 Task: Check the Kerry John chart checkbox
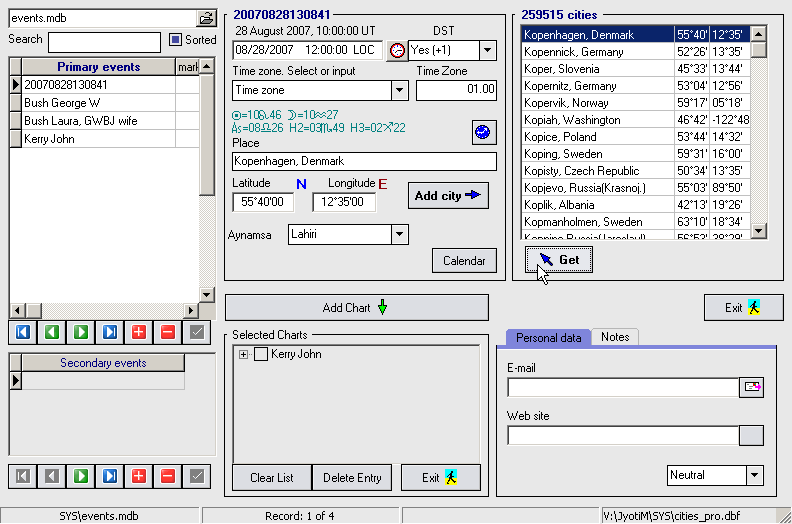point(261,354)
